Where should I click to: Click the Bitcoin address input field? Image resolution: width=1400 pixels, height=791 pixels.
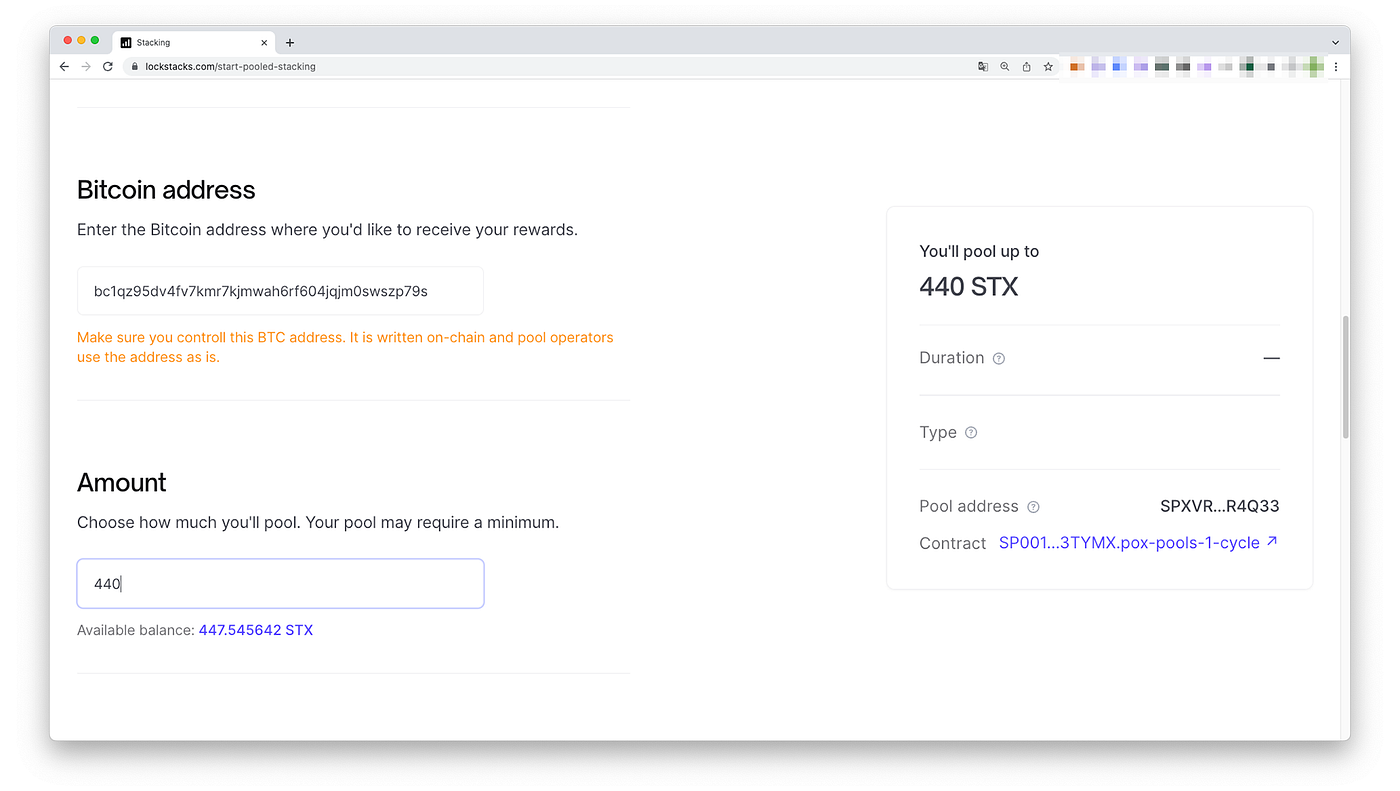click(280, 291)
